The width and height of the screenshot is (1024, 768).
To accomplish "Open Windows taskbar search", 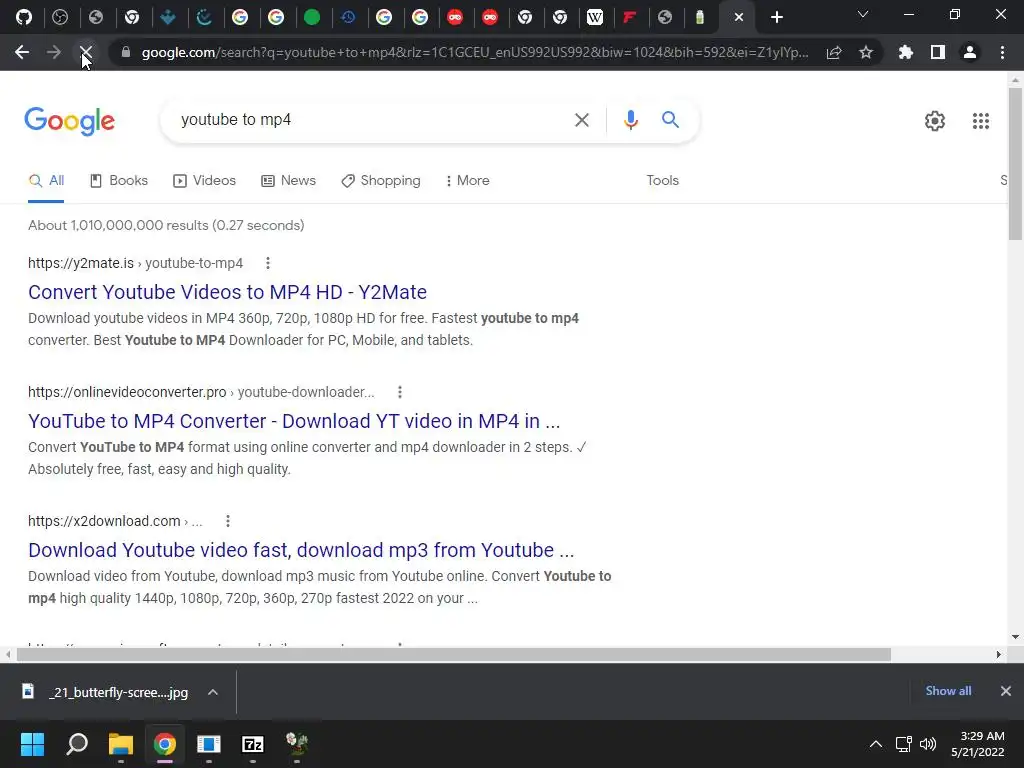I will point(77,744).
